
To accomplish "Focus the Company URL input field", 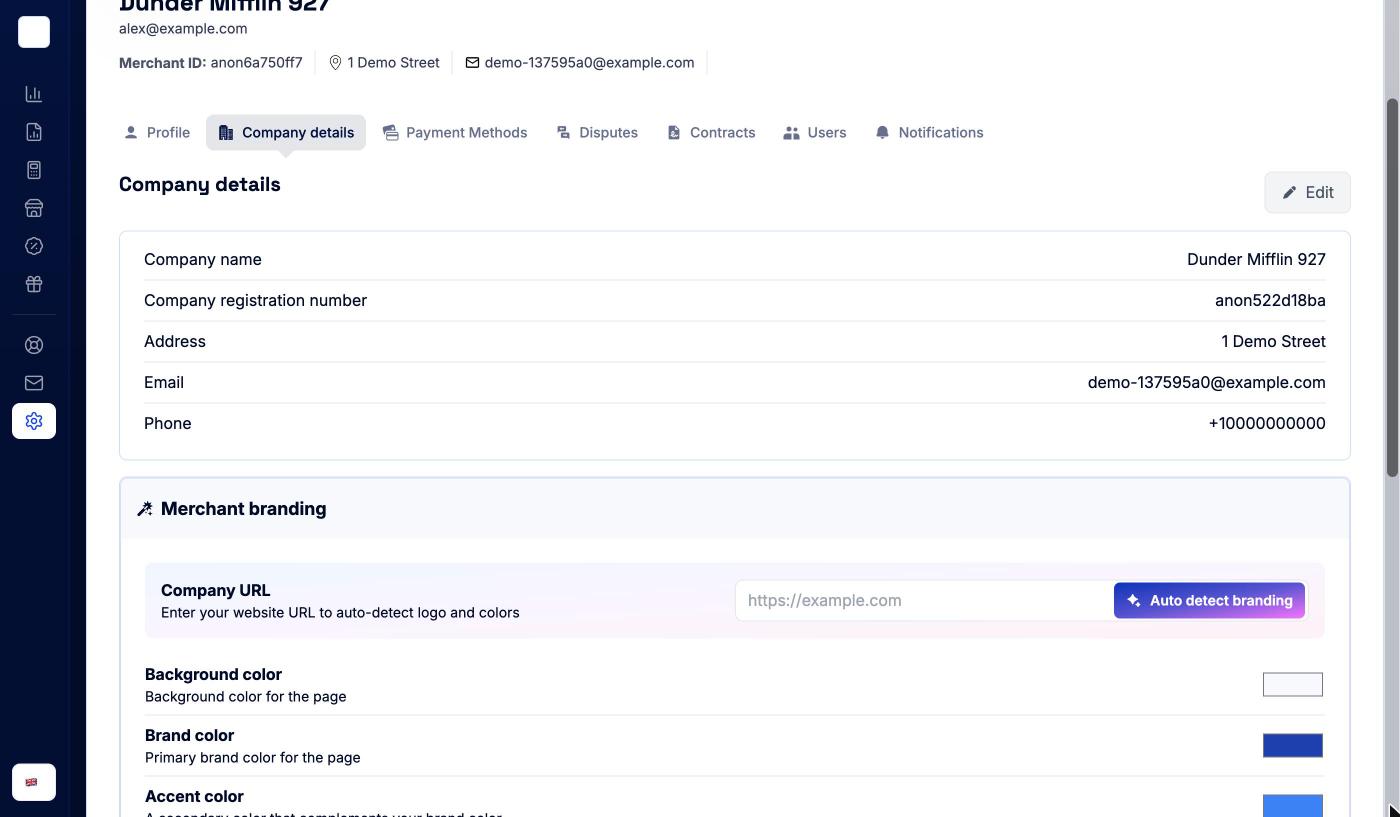I will point(925,601).
